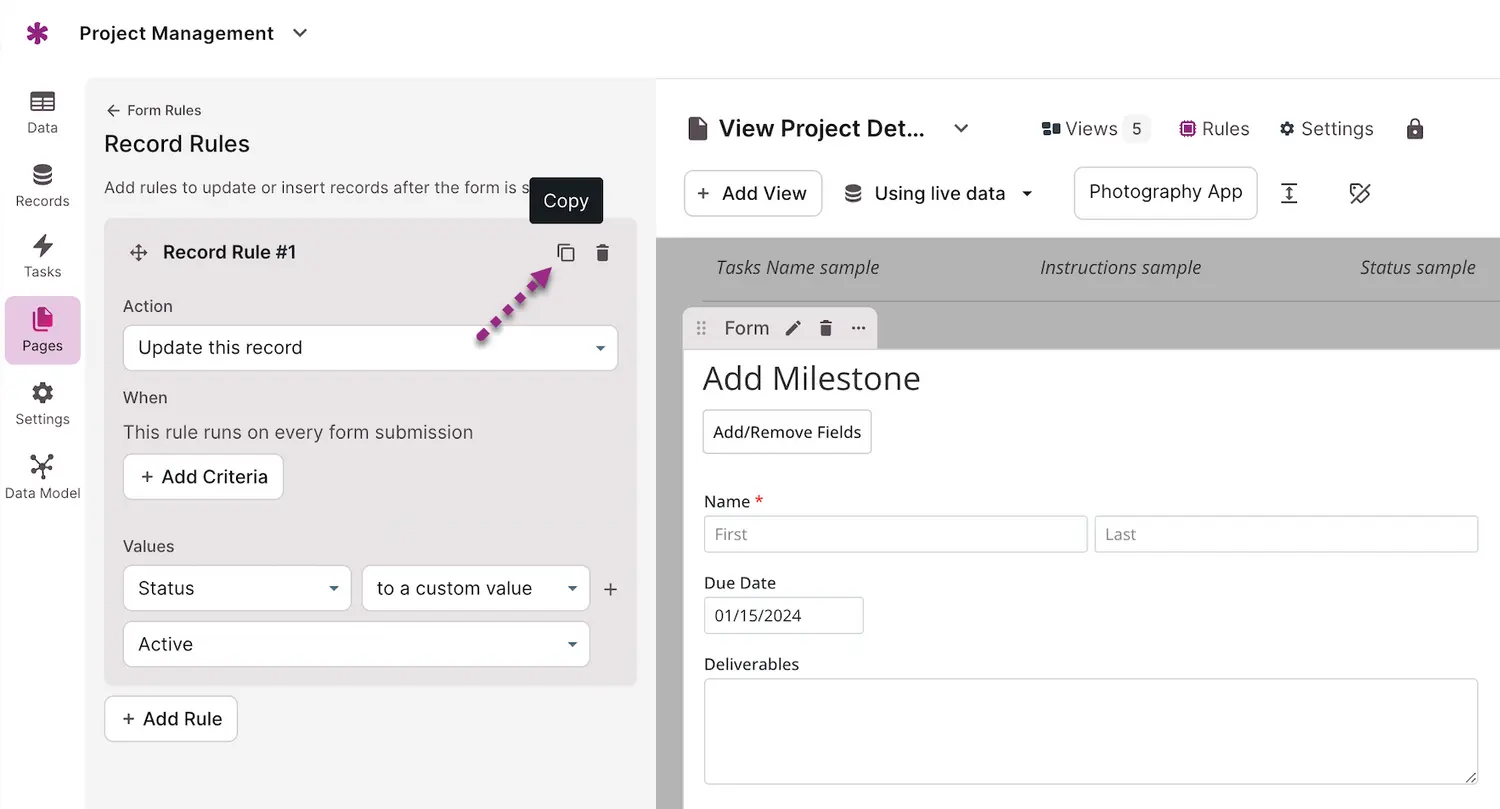Click the Copy icon for Record Rule #1

coord(566,253)
